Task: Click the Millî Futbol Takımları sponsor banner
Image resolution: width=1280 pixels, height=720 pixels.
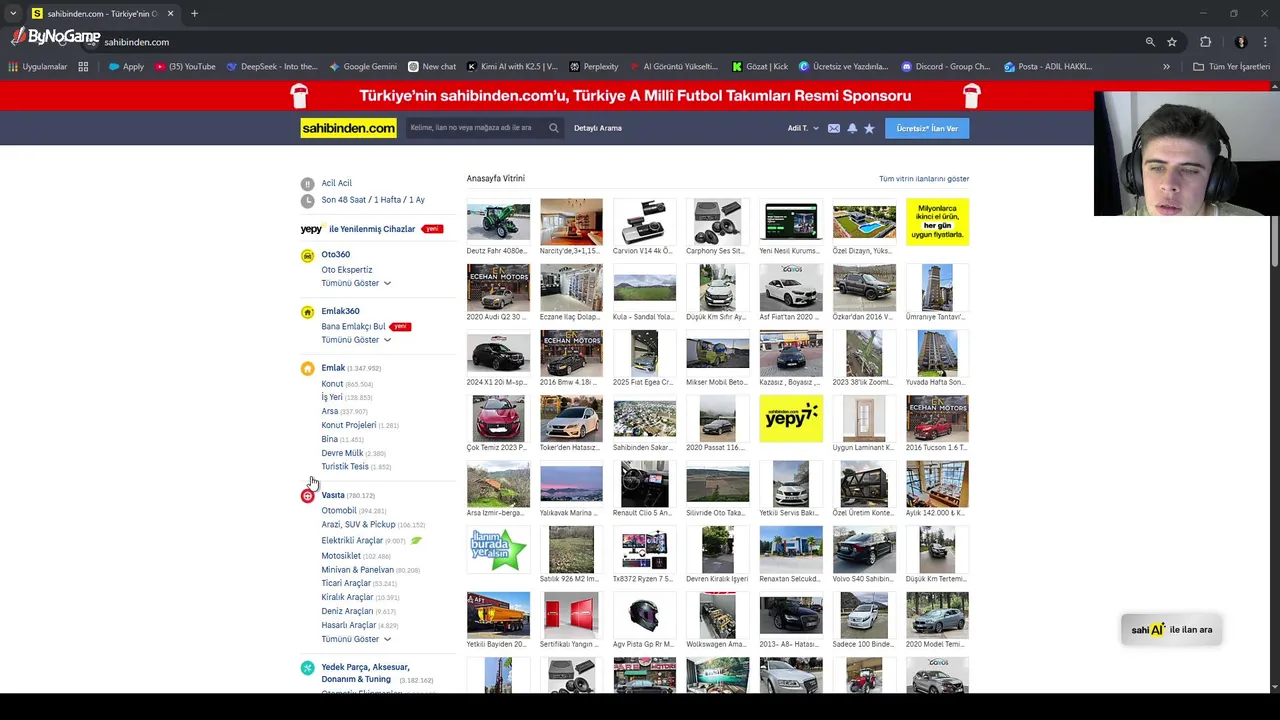Action: click(635, 96)
